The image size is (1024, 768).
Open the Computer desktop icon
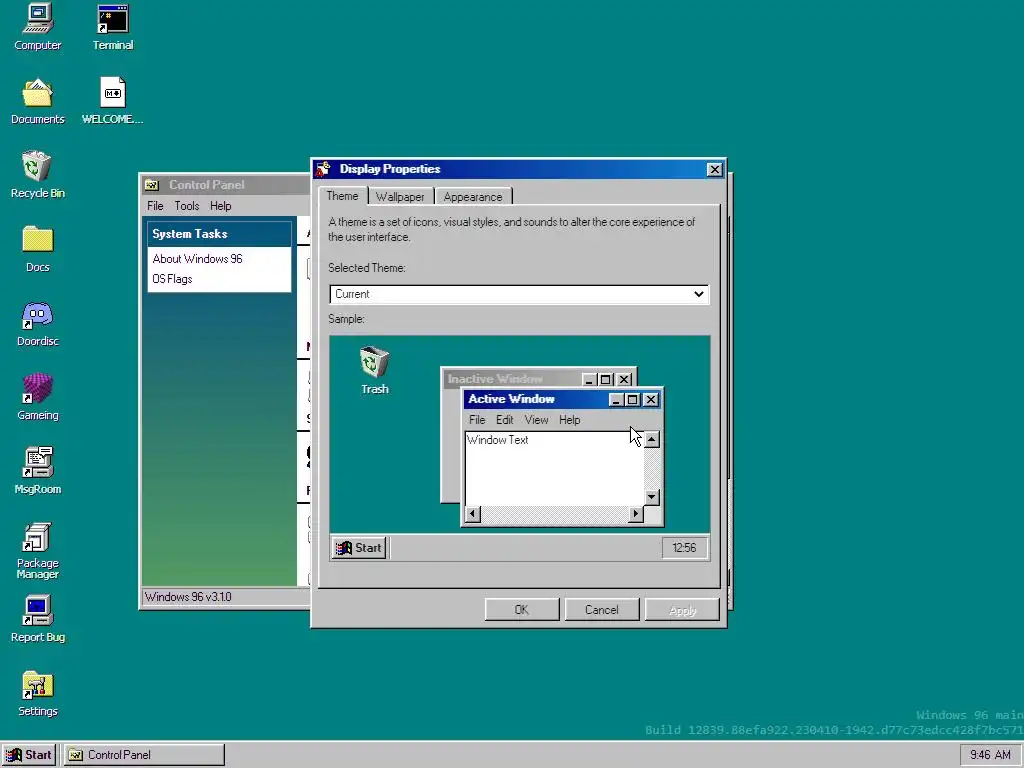click(37, 27)
